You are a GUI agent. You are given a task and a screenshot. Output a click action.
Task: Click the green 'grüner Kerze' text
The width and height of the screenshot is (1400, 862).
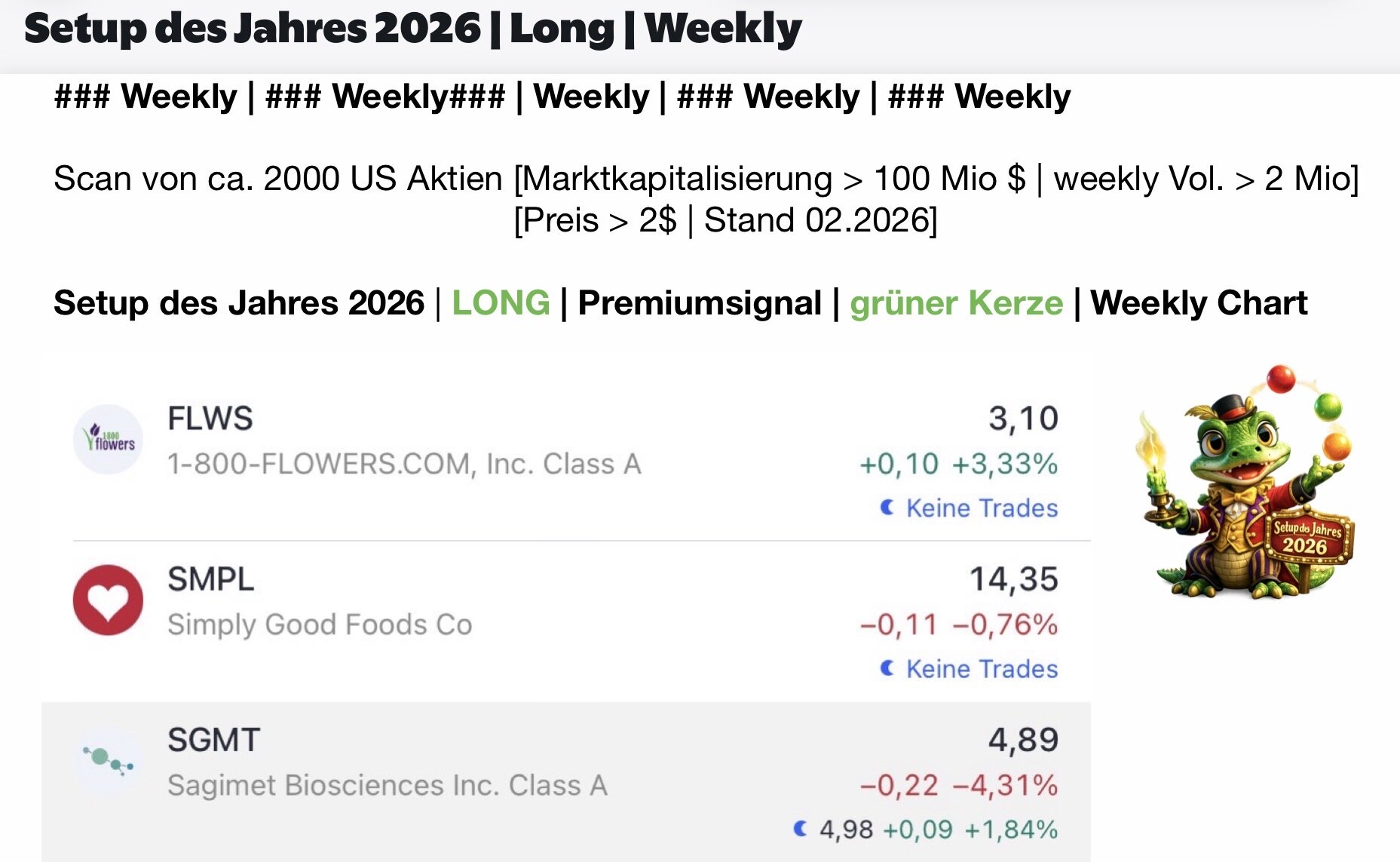click(x=956, y=303)
